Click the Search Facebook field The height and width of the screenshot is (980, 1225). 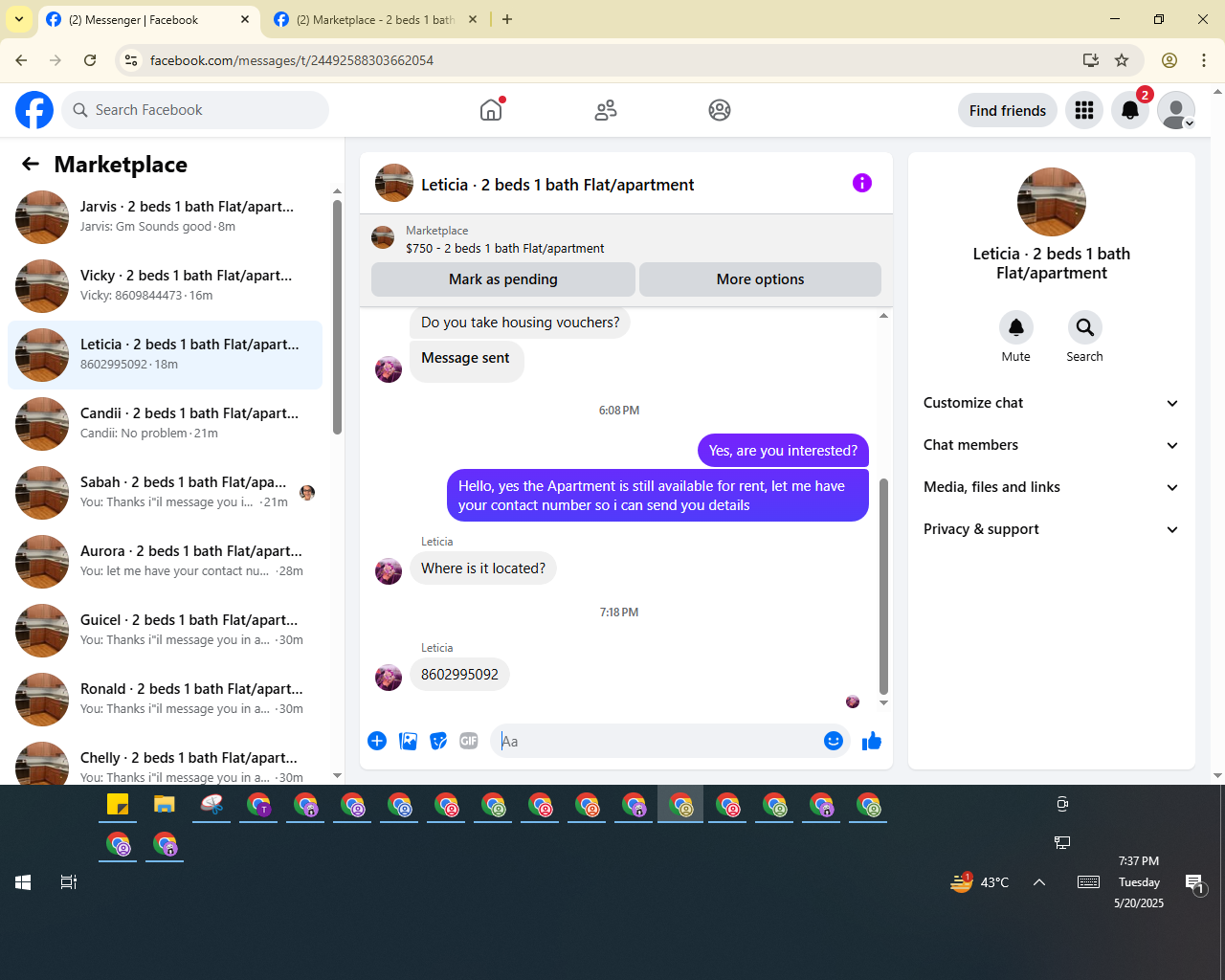(x=195, y=110)
